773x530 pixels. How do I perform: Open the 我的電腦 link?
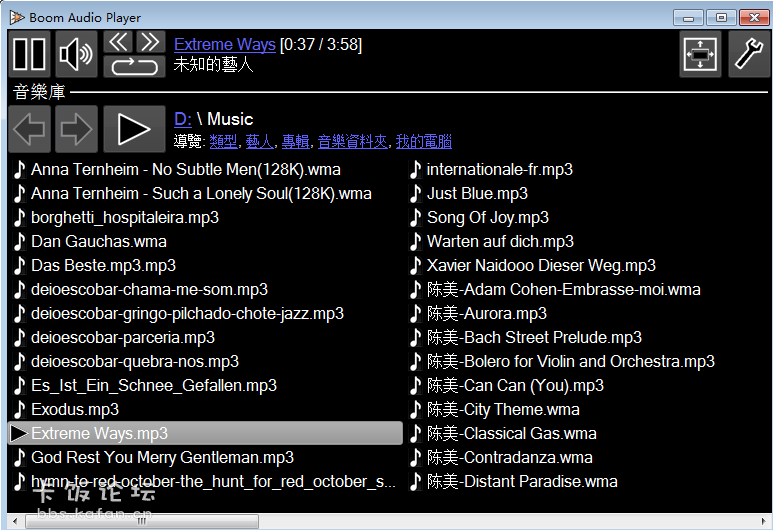tap(423, 141)
